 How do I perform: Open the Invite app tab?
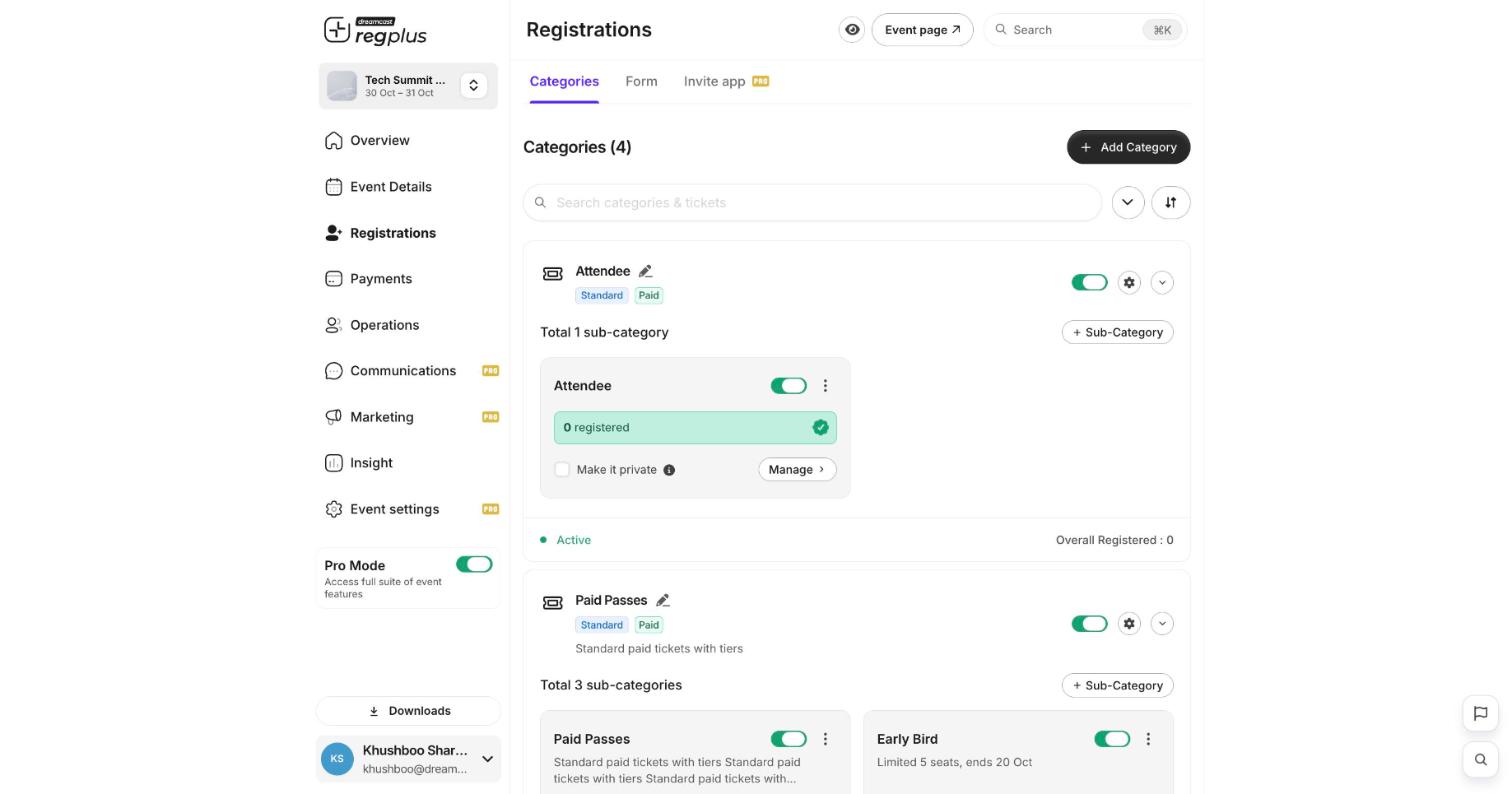[726, 82]
